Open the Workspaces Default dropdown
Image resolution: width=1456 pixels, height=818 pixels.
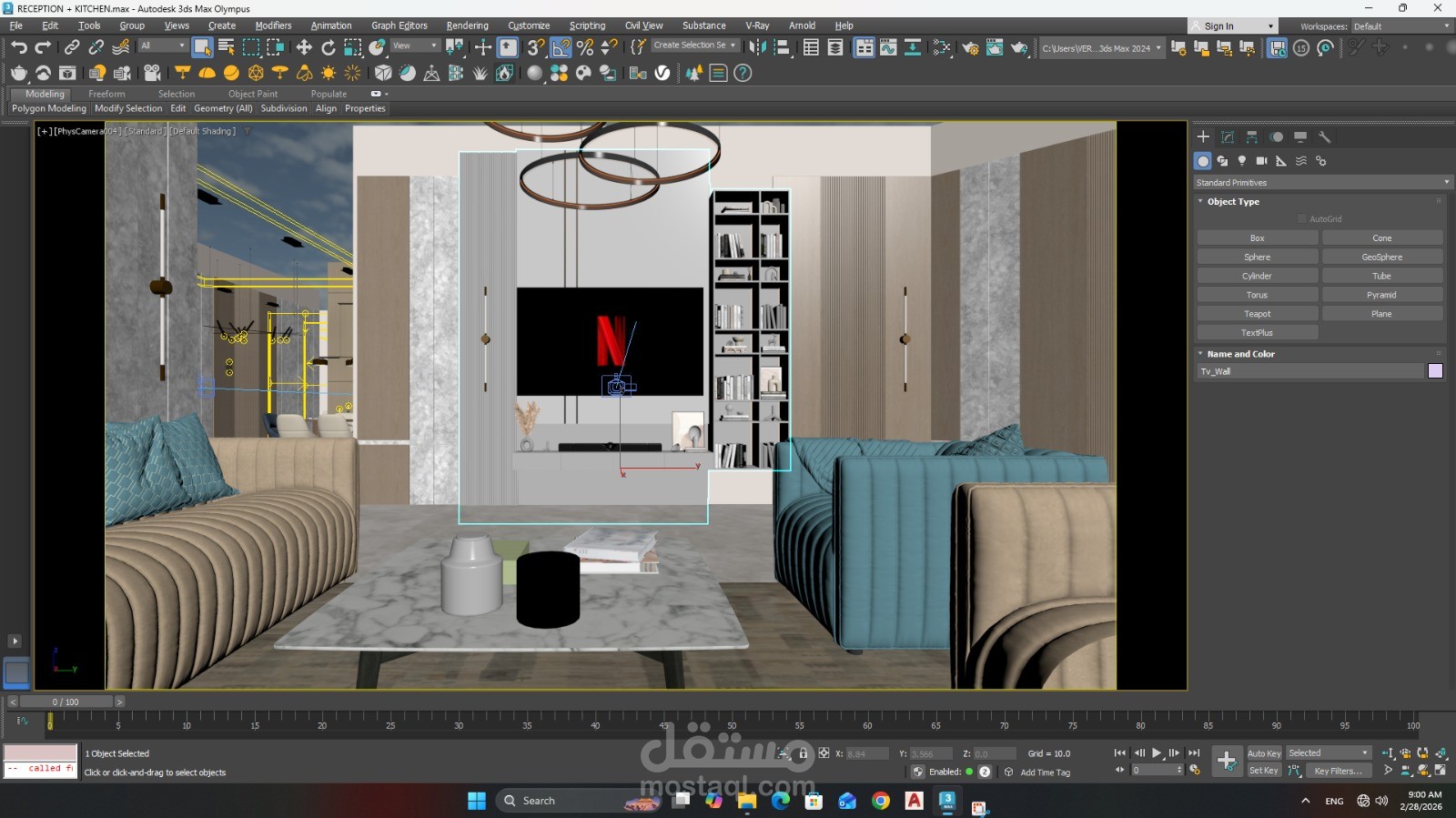(x=1400, y=26)
